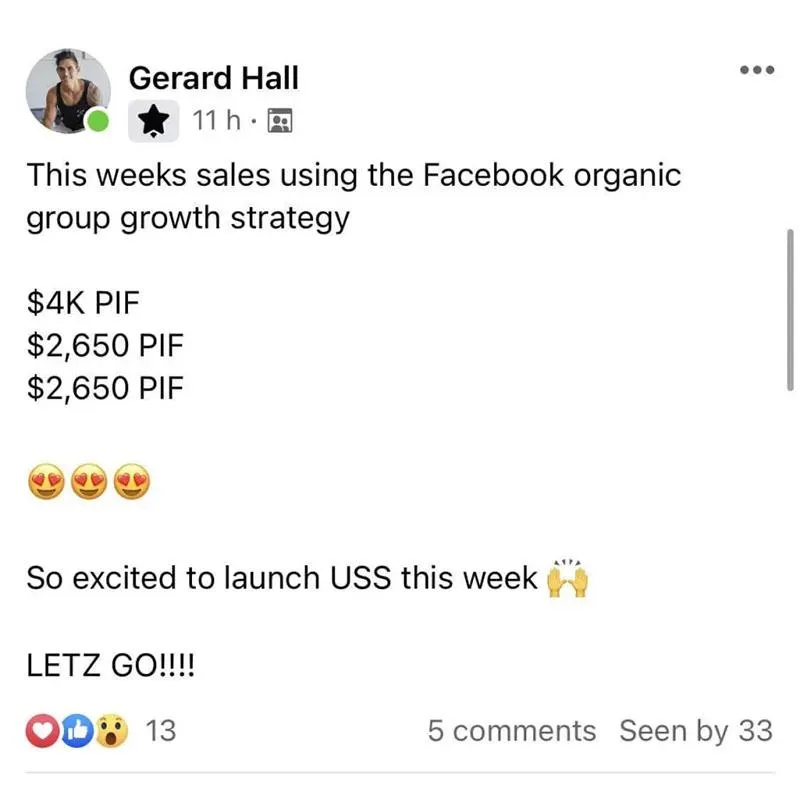Open the 11 h post timestamp
The image size is (800, 800).
pyautogui.click(x=216, y=121)
